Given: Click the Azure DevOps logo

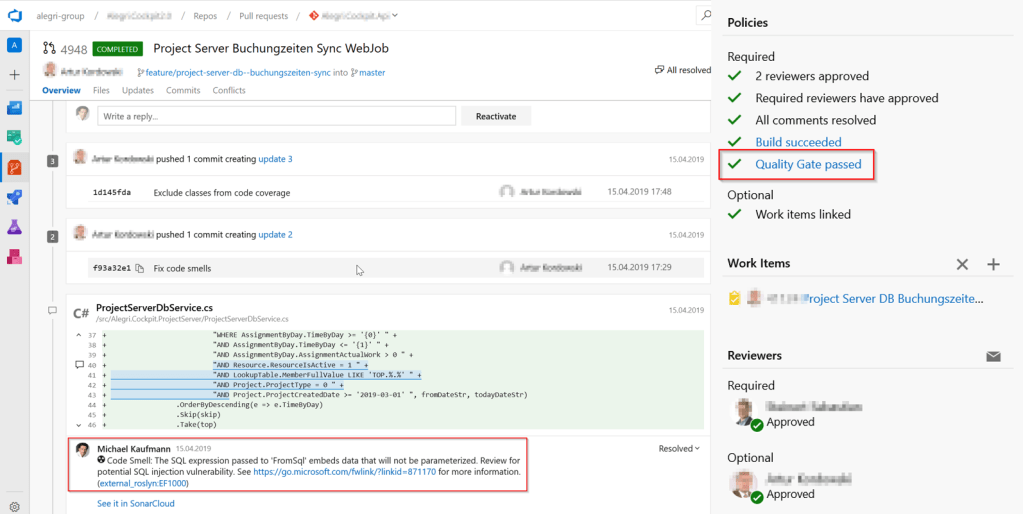Looking at the screenshot, I should click(14, 16).
